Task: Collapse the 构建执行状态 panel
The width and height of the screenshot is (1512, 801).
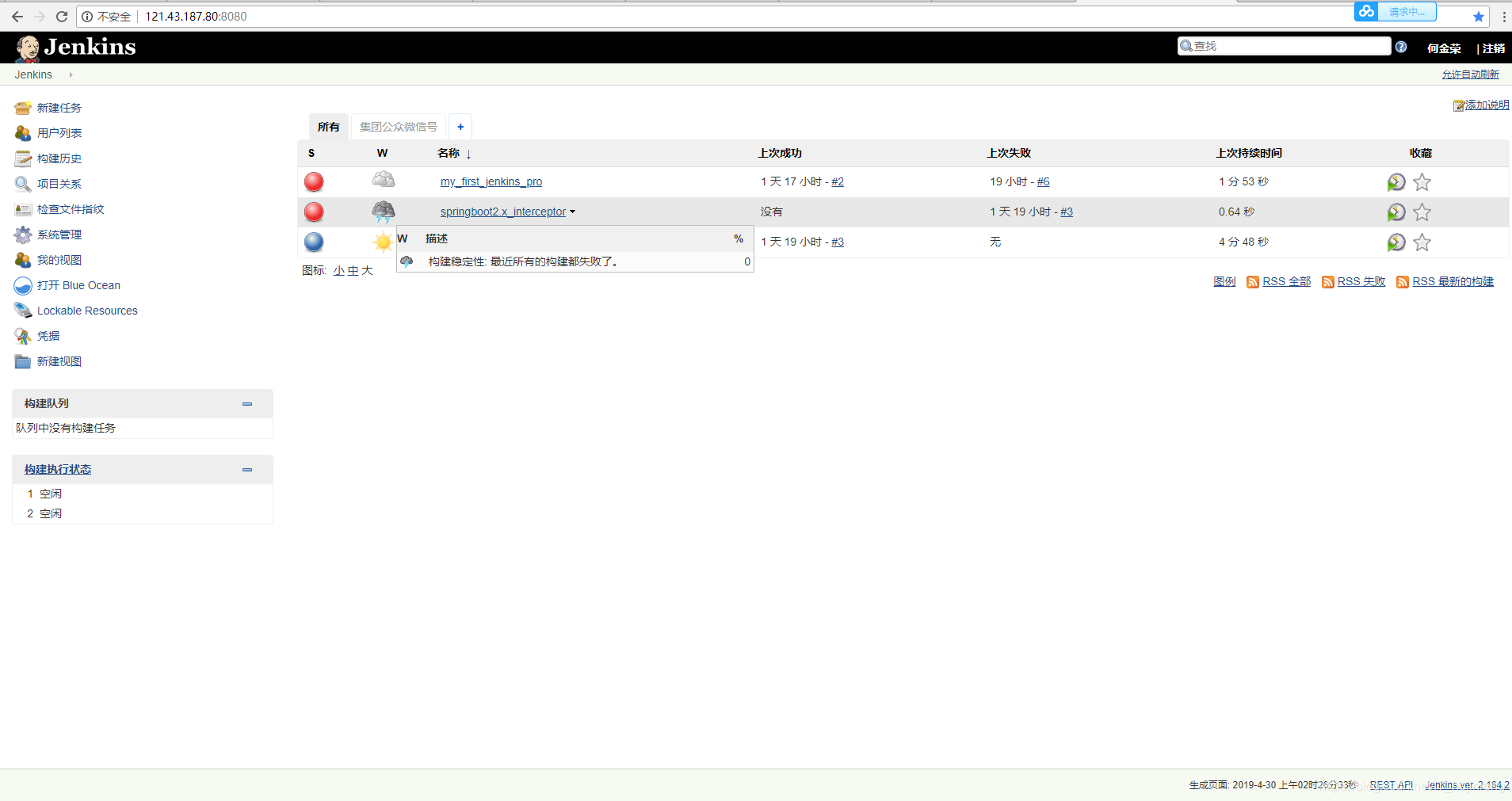Action: click(247, 470)
